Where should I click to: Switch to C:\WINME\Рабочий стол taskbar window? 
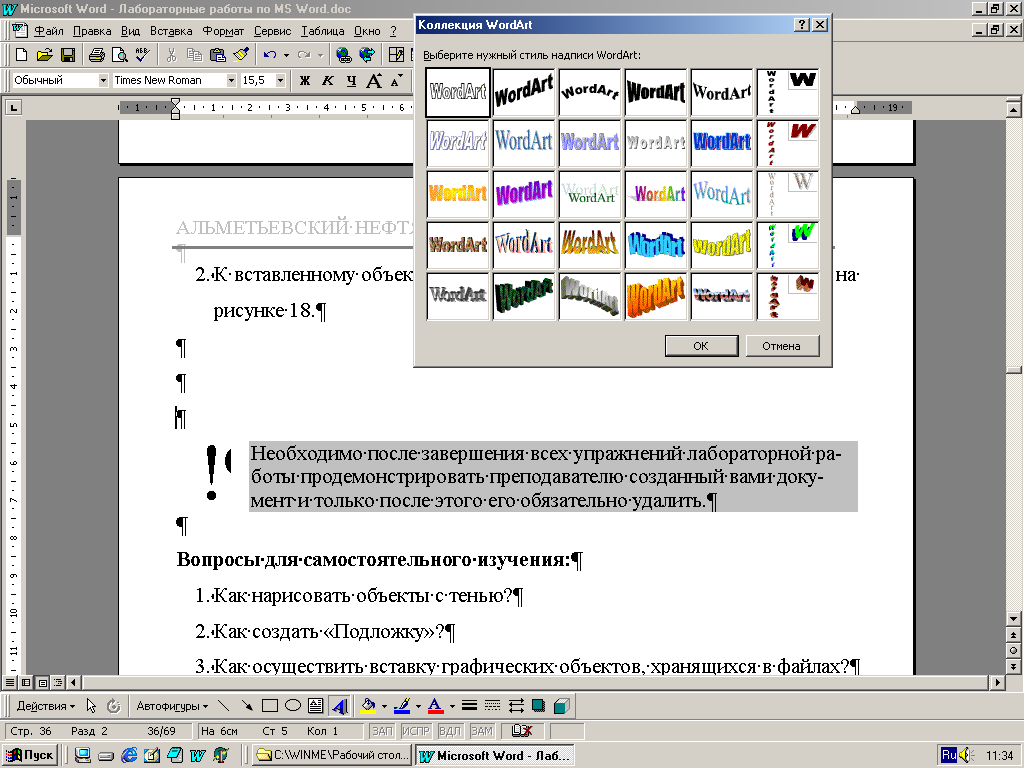click(332, 755)
